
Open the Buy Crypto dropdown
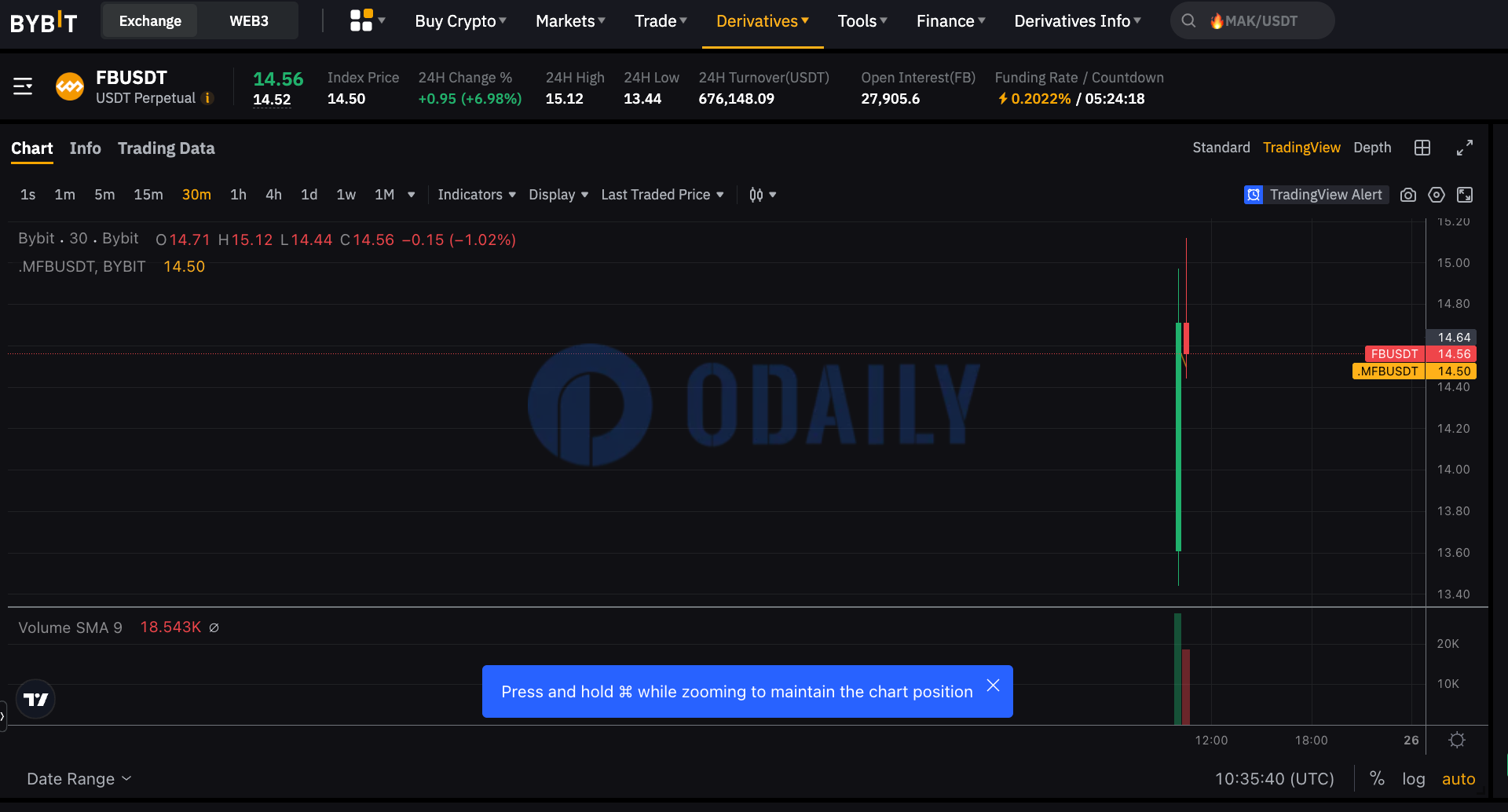(460, 21)
